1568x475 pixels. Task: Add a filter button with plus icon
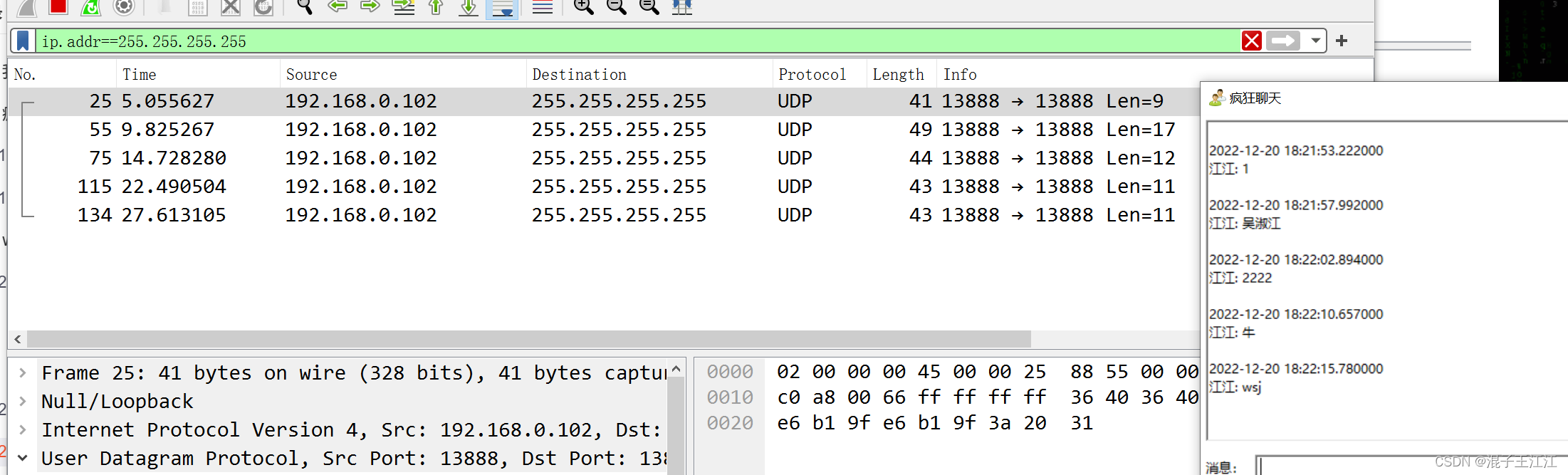(1342, 41)
